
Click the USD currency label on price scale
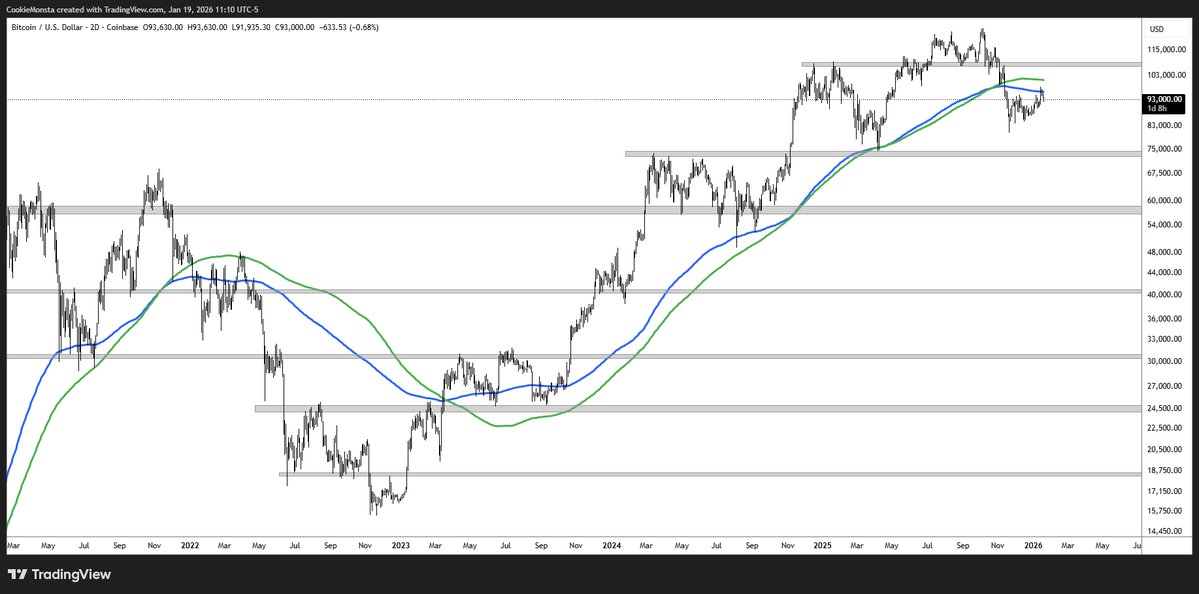(1157, 28)
